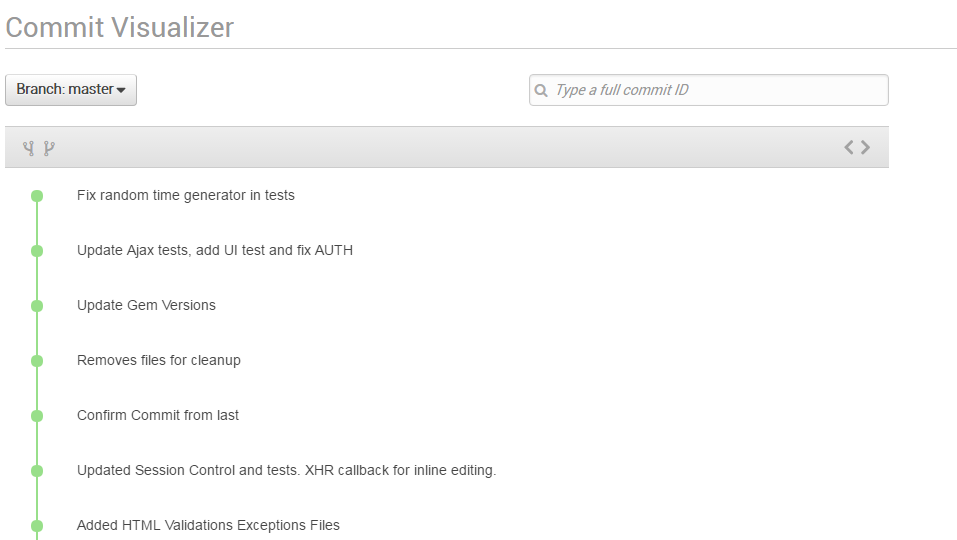Select the green node for 'Fix random time generator'
This screenshot has width=957, height=540.
[37, 196]
